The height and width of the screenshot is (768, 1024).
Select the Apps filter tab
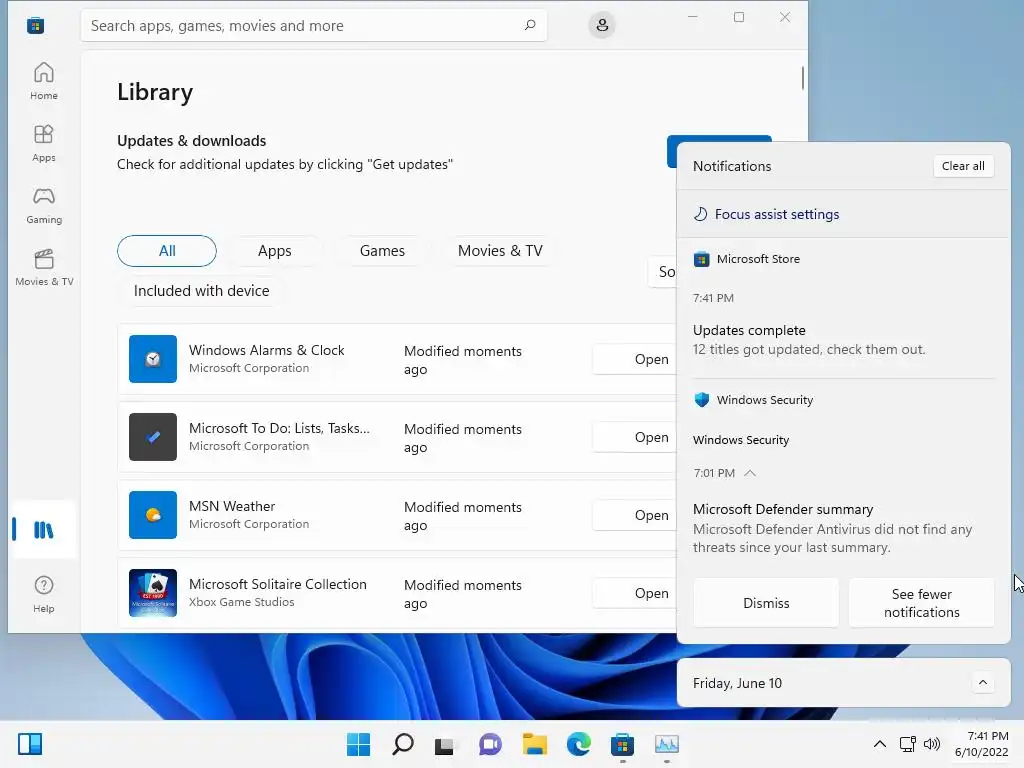(274, 251)
